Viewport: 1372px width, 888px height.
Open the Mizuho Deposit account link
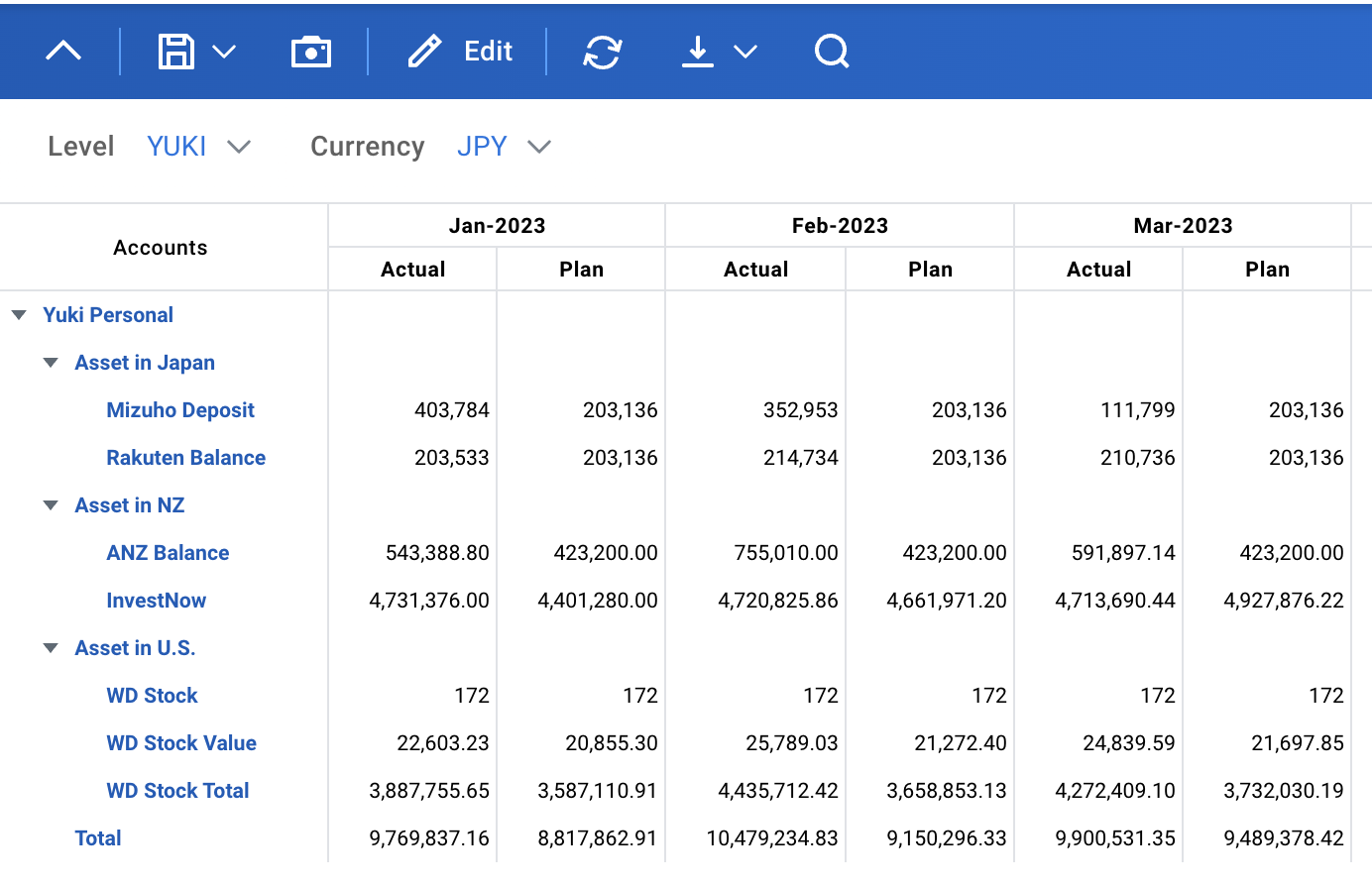(x=180, y=410)
